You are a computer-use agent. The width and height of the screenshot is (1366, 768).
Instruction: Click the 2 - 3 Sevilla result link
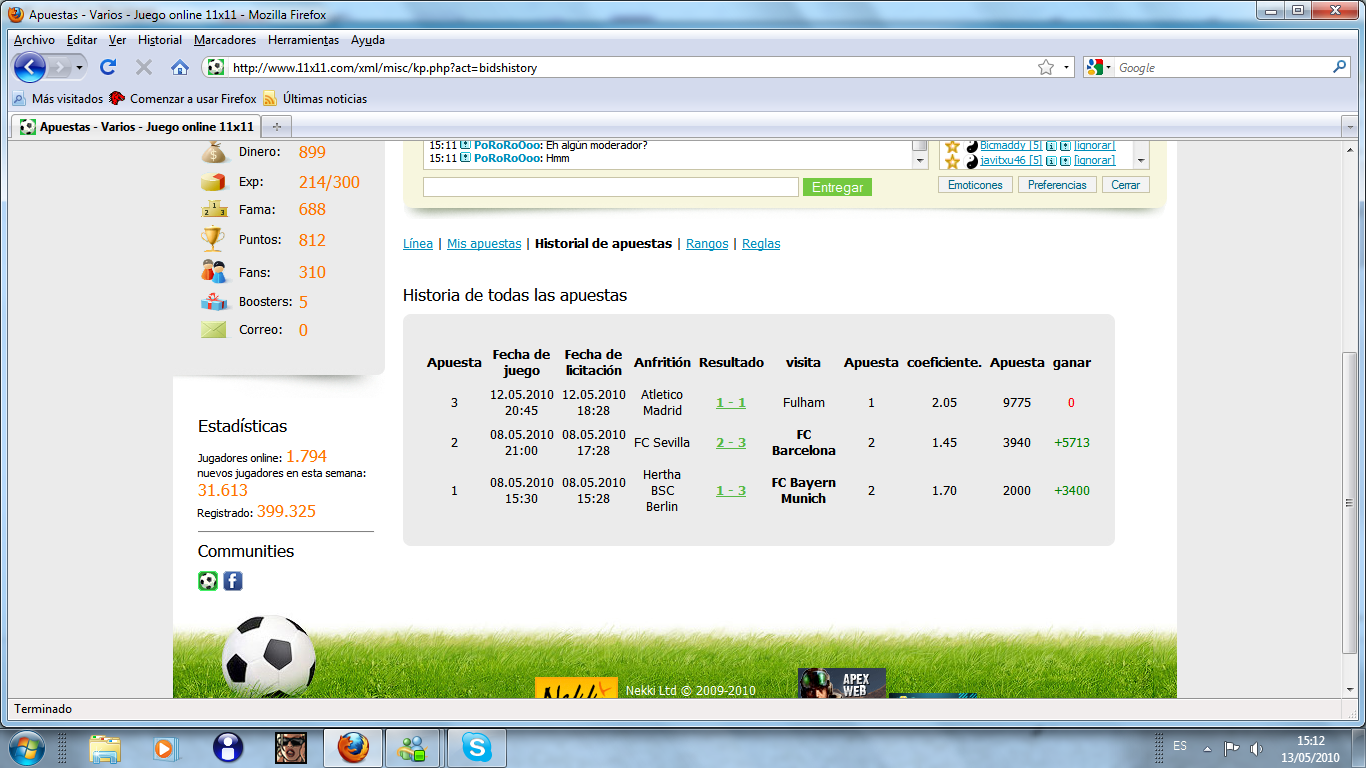tap(731, 442)
